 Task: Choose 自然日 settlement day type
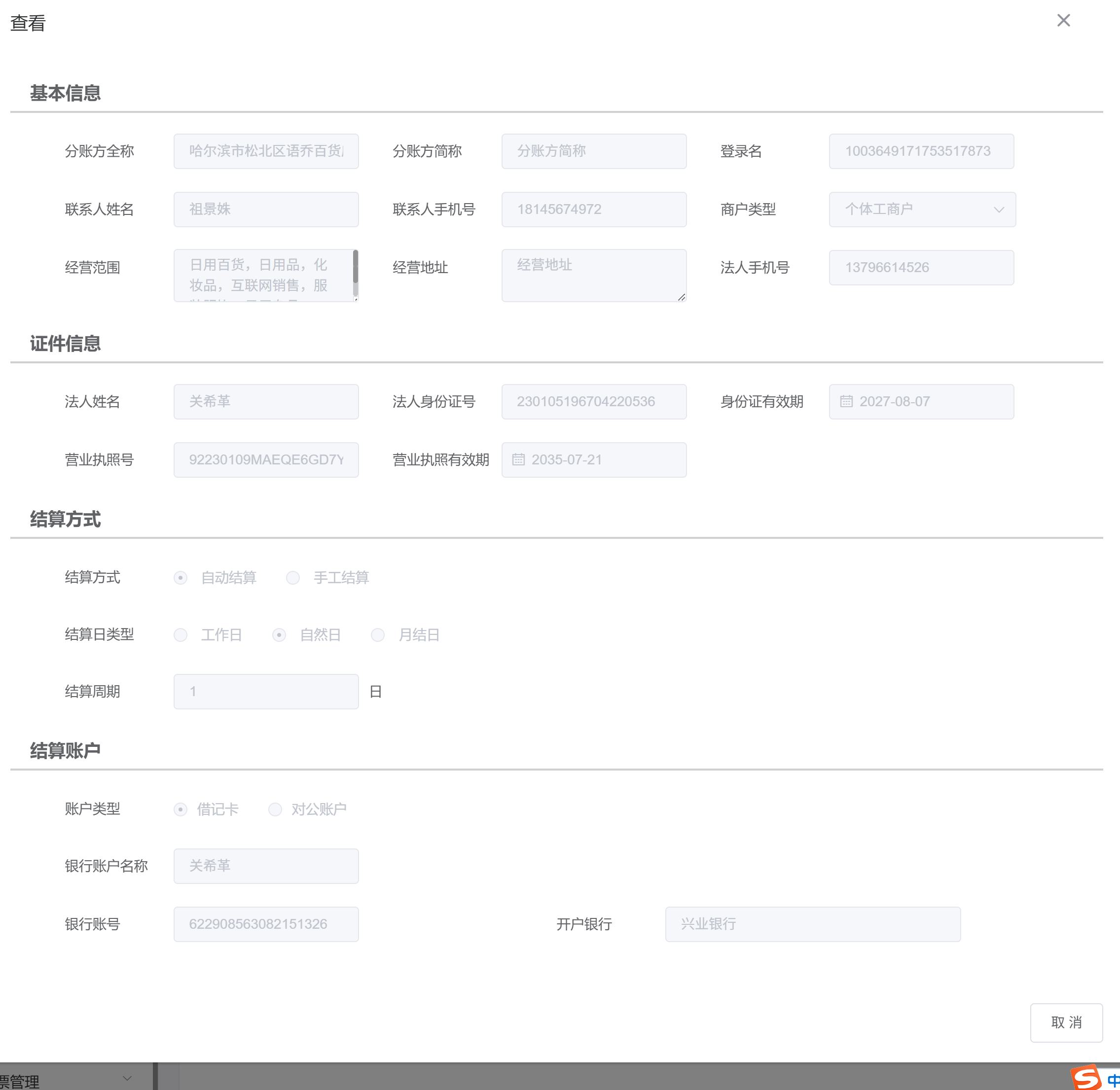tap(279, 635)
